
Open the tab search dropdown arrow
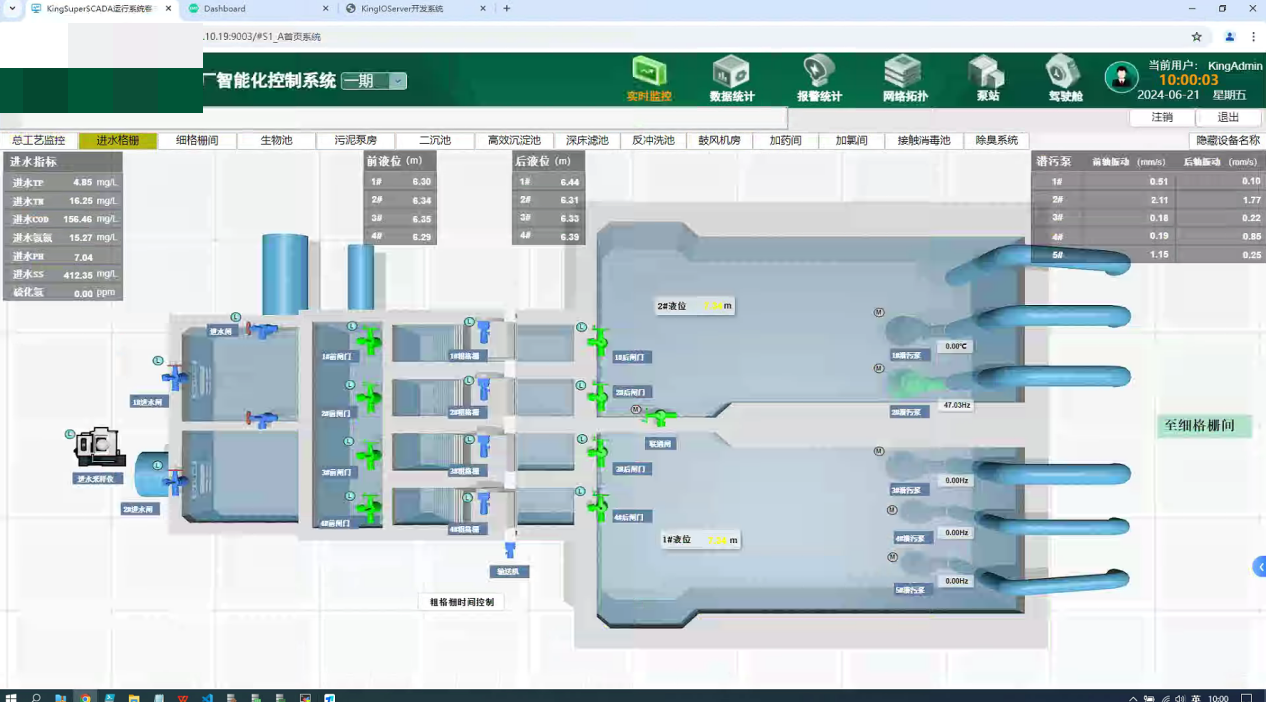click(x=10, y=8)
